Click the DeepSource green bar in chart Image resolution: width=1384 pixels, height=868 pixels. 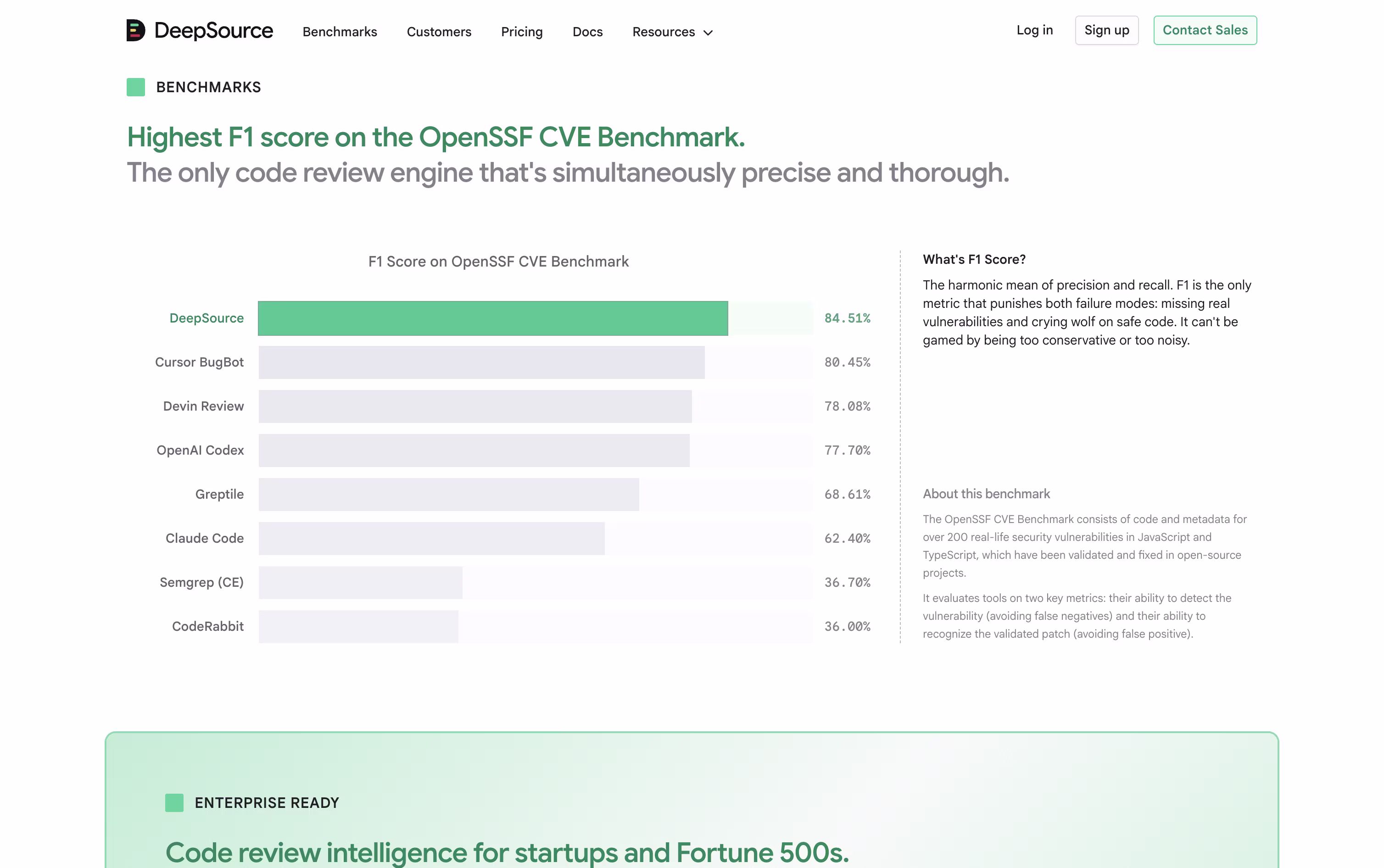493,318
